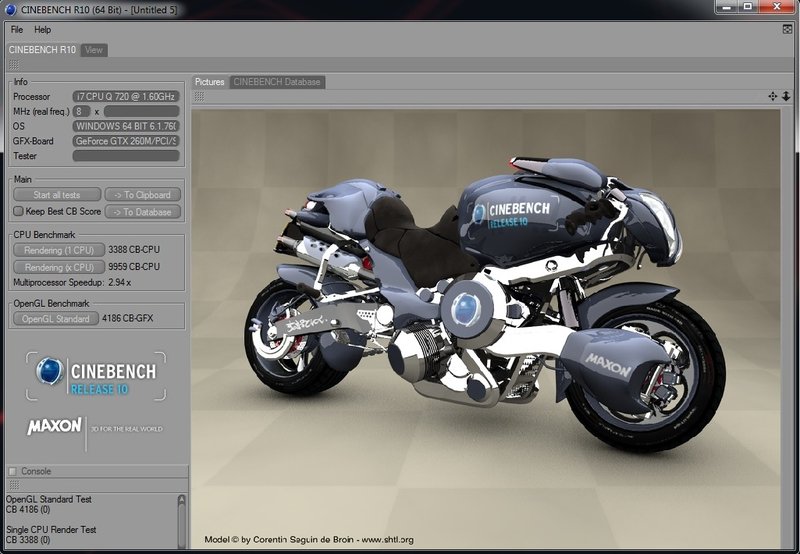This screenshot has height=554, width=800.
Task: Click the empty Tester field
Action: click(x=126, y=156)
